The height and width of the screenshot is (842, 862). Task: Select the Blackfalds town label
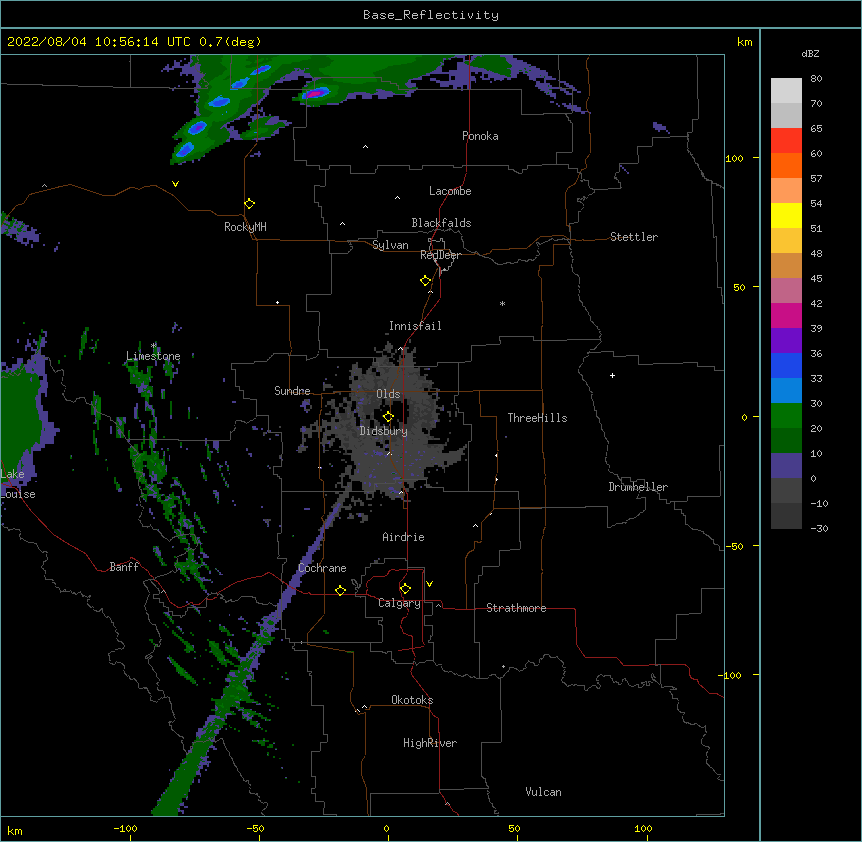click(x=441, y=223)
